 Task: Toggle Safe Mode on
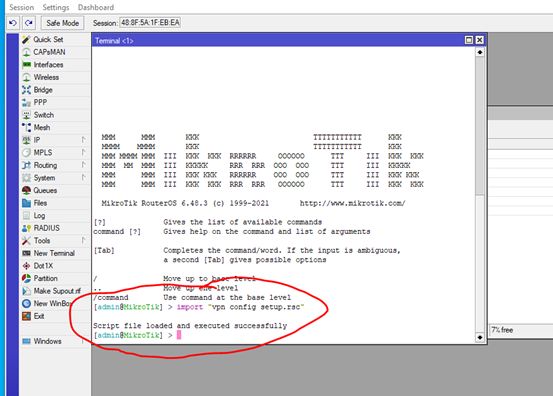(x=62, y=23)
